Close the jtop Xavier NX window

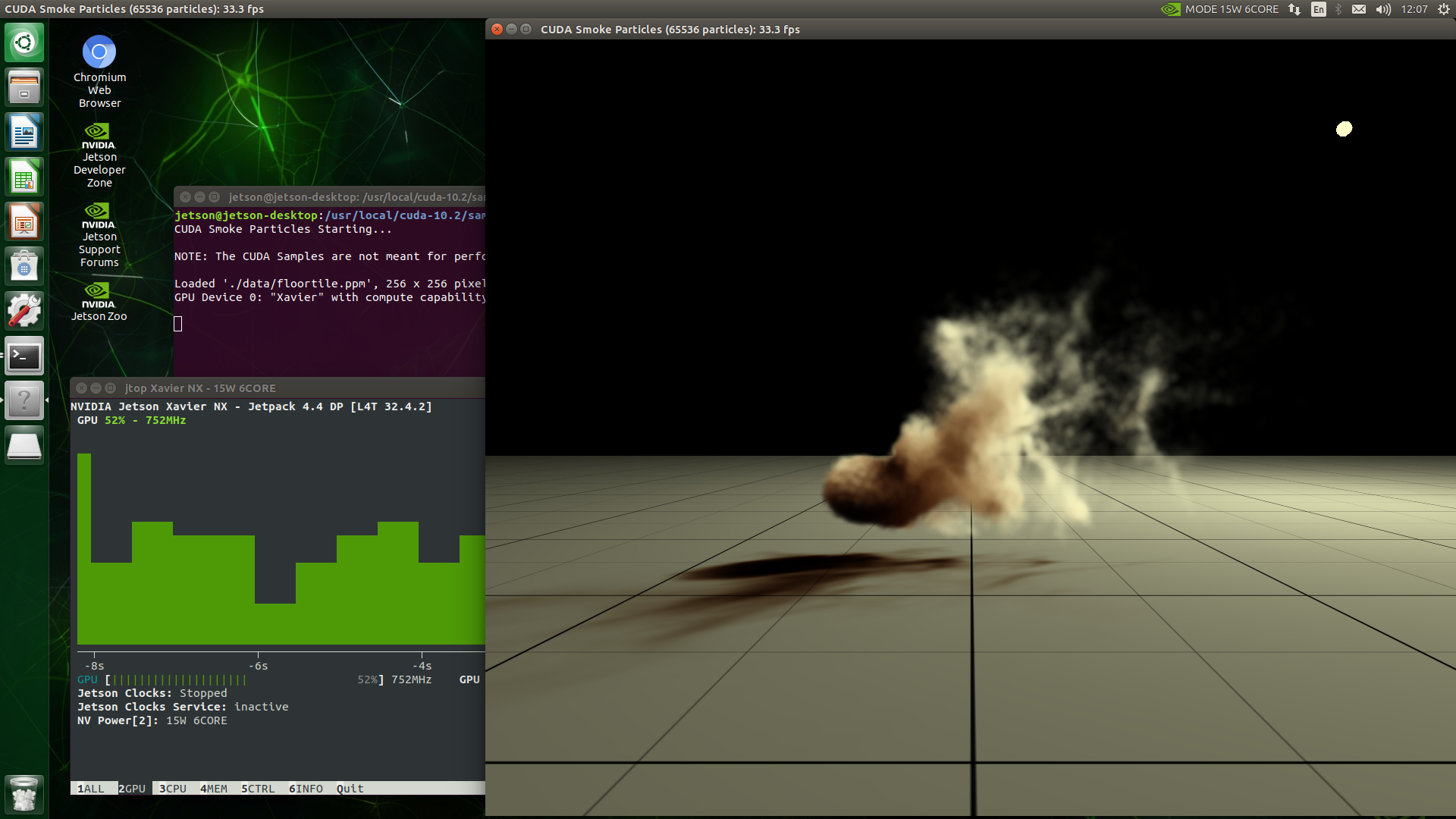point(81,388)
